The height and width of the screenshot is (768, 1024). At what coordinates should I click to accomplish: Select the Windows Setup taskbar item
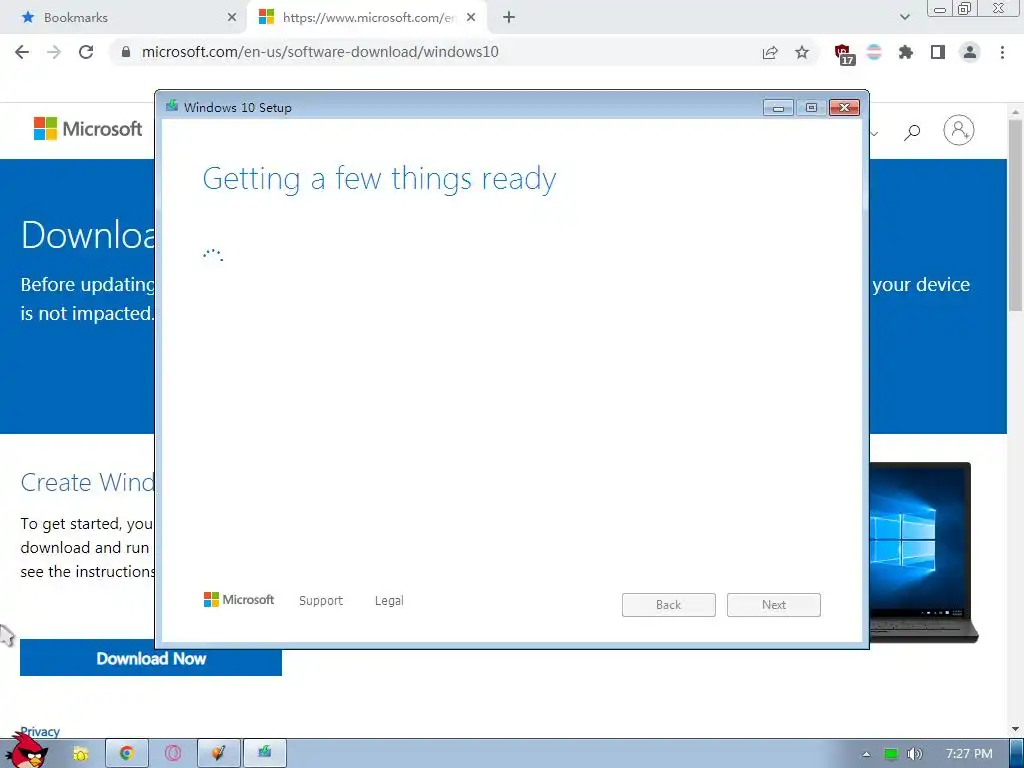coord(265,754)
